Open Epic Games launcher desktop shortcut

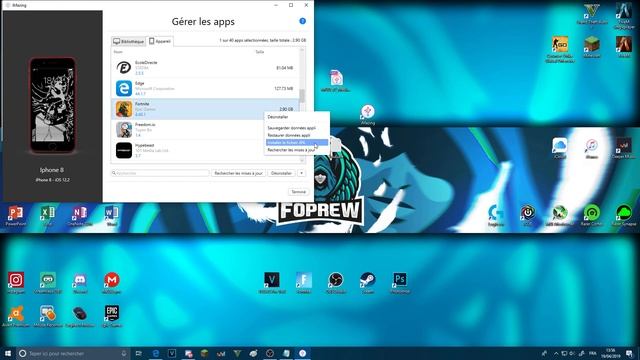point(111,316)
